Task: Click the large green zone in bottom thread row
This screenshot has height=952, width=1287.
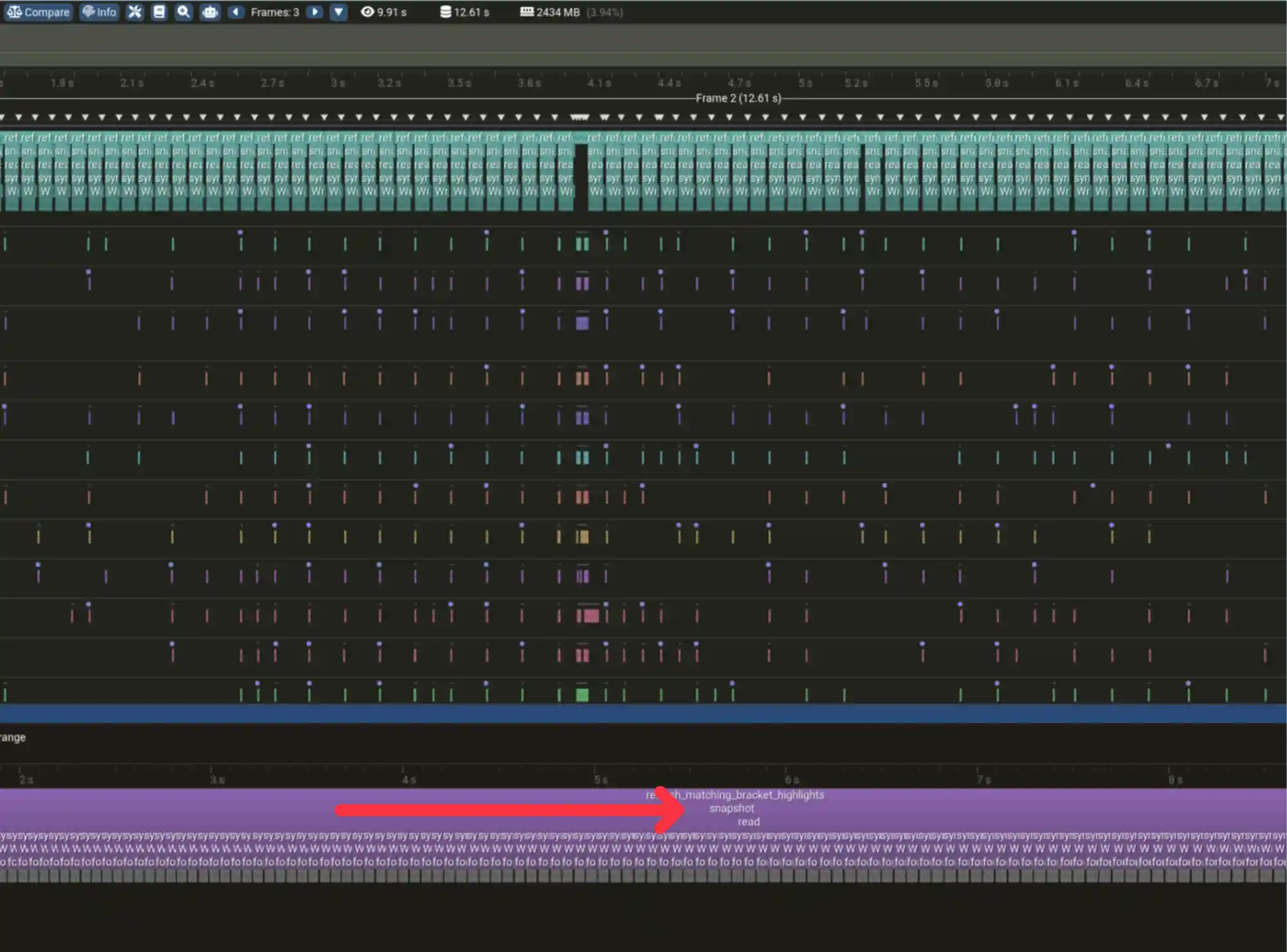Action: [x=582, y=695]
